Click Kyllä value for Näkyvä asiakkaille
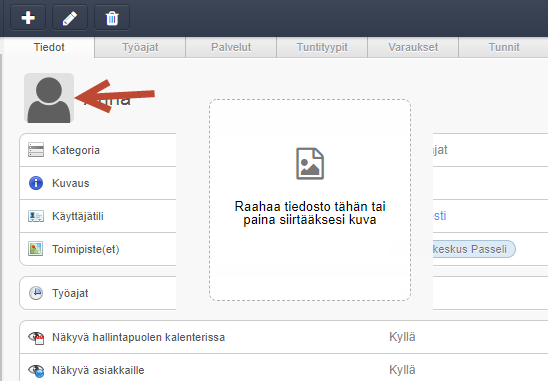This screenshot has height=381, width=548. 402,370
